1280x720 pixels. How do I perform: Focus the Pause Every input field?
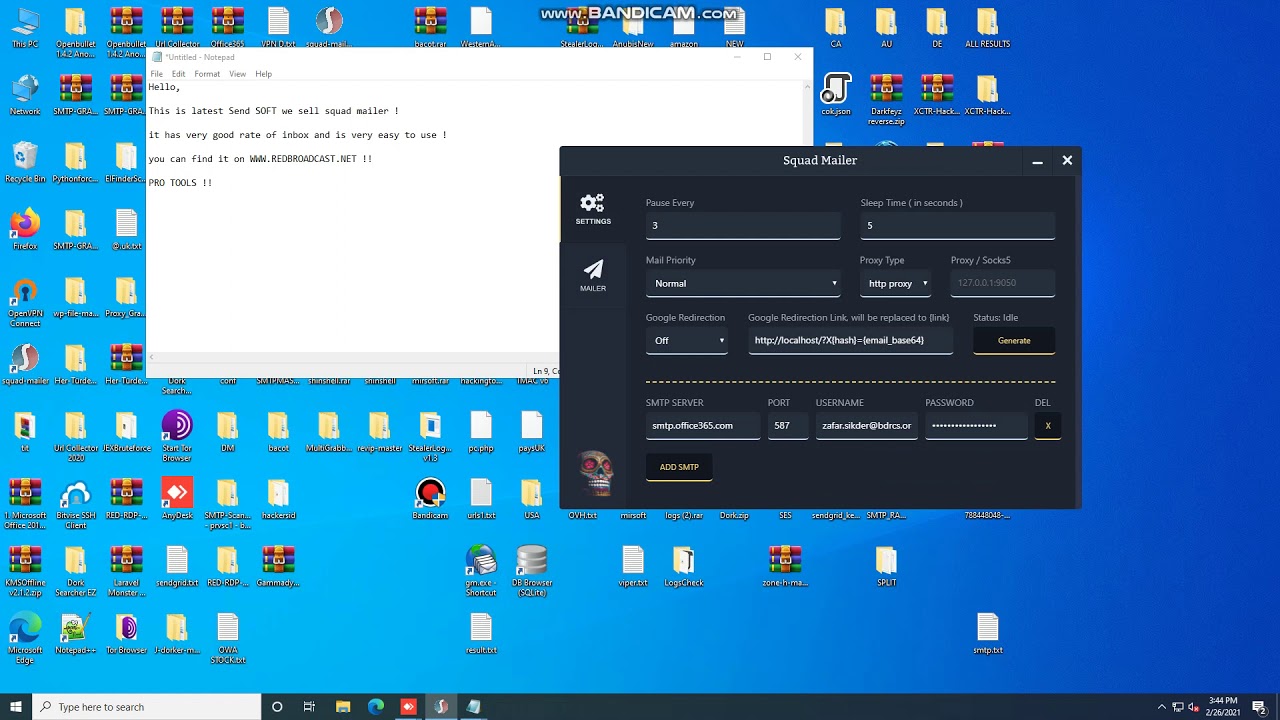743,226
